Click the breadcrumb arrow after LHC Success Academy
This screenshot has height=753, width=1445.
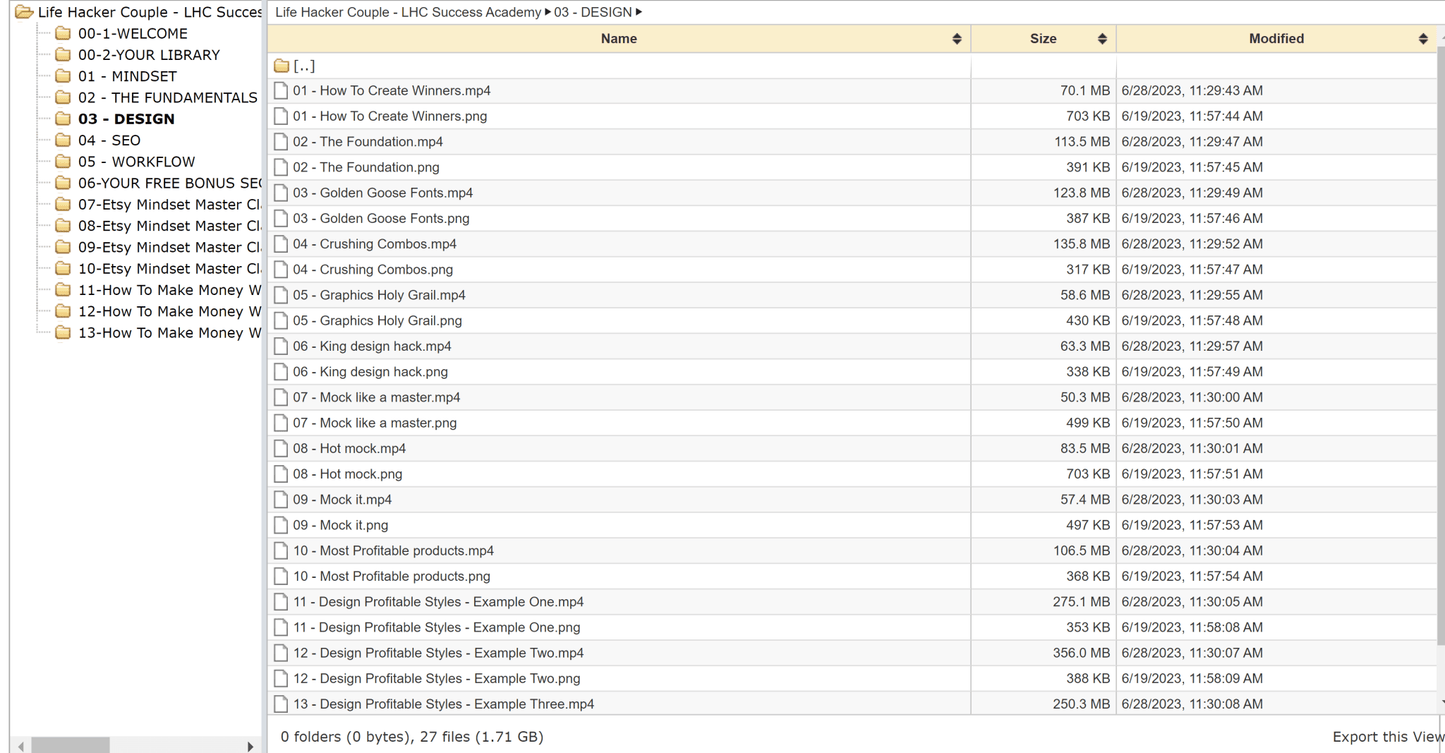point(548,12)
